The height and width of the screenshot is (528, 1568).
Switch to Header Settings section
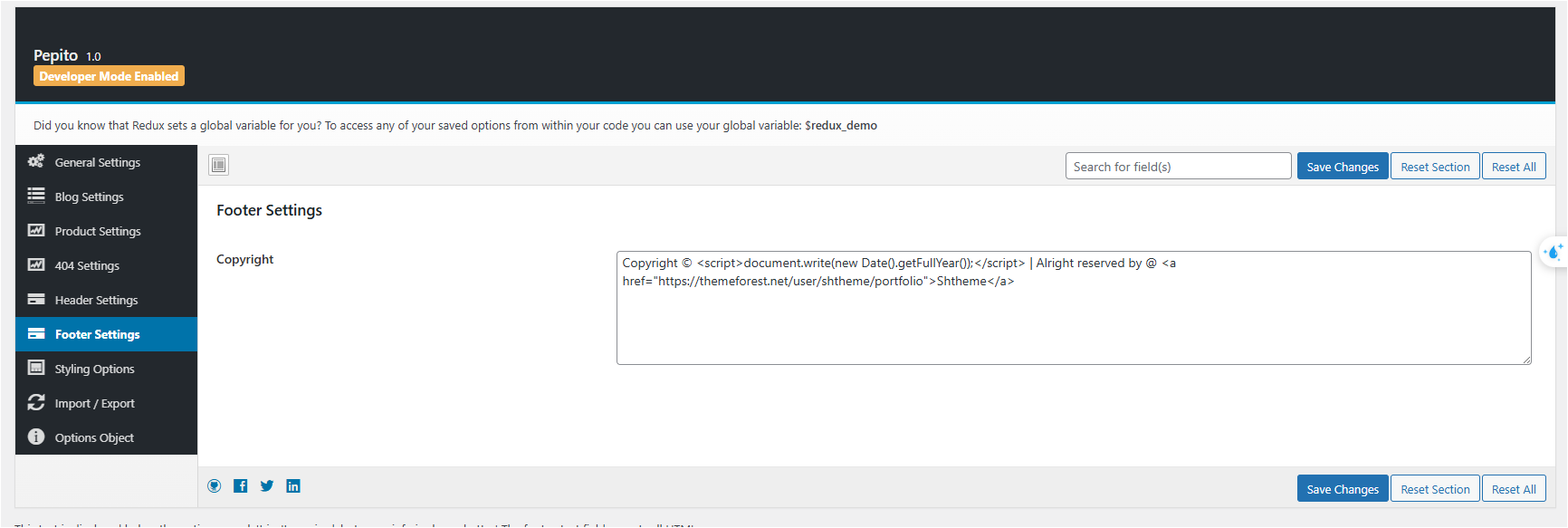tap(107, 300)
